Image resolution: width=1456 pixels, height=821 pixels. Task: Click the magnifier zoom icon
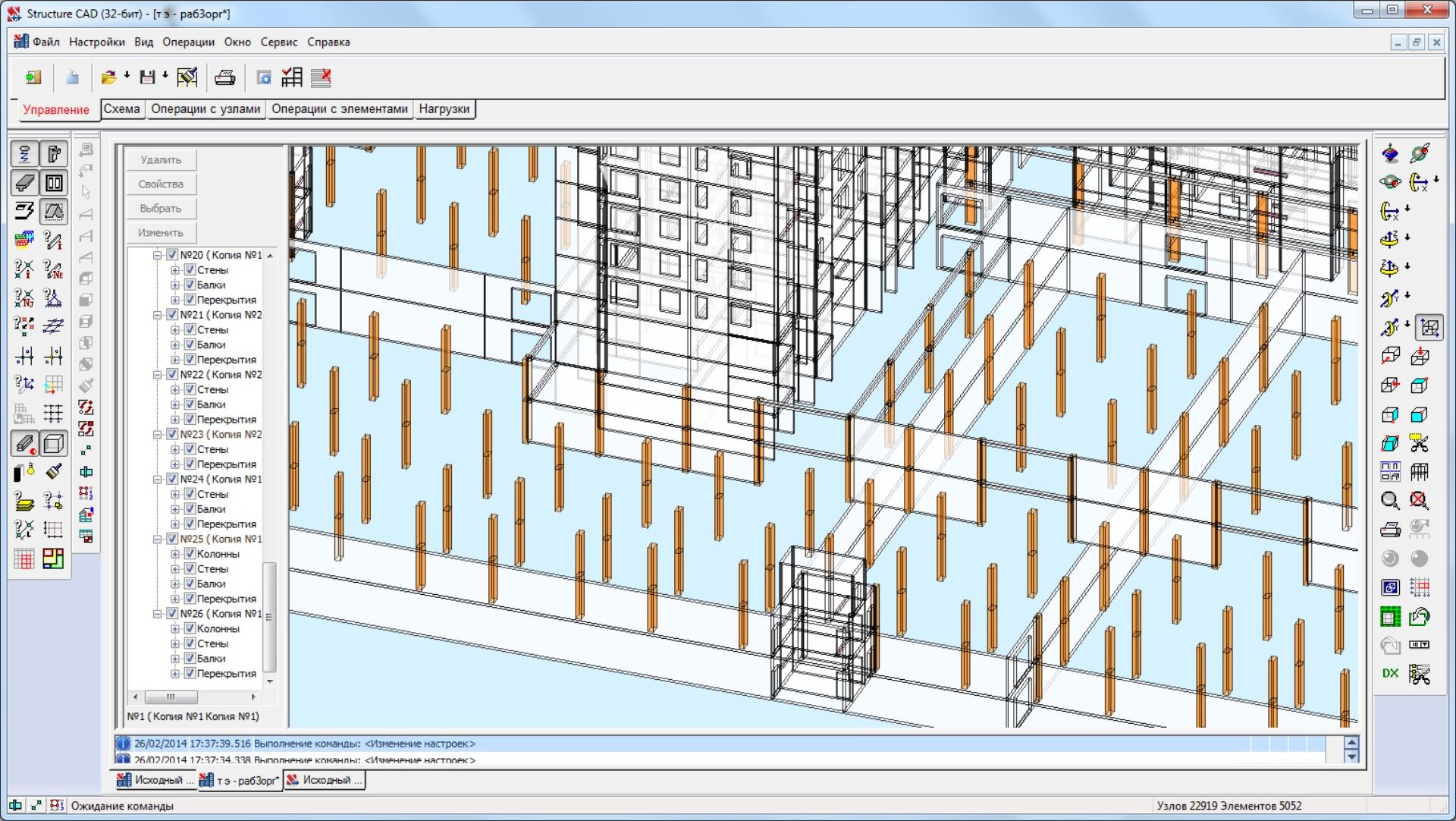pos(1389,501)
